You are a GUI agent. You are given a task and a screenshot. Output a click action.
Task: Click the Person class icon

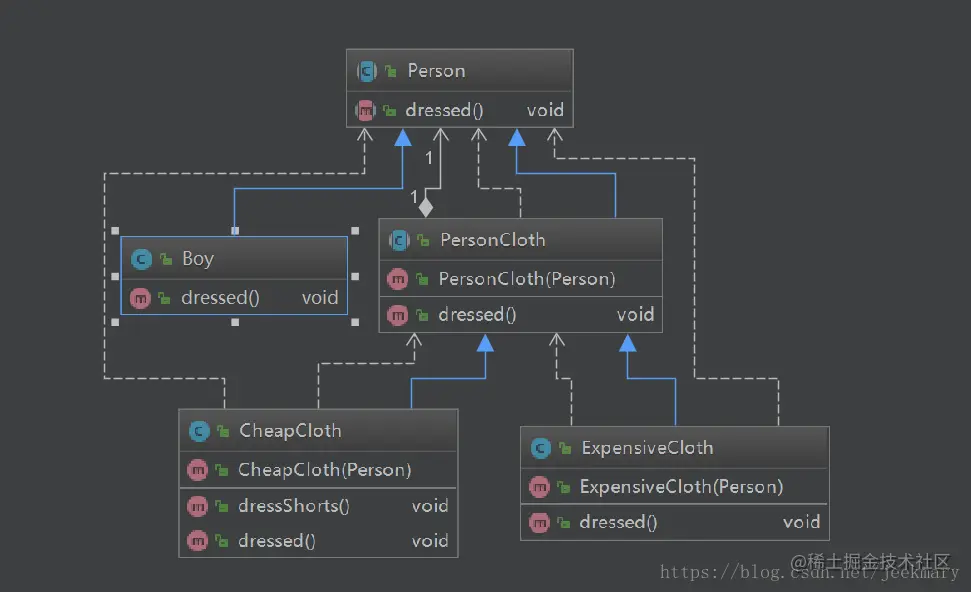[367, 71]
